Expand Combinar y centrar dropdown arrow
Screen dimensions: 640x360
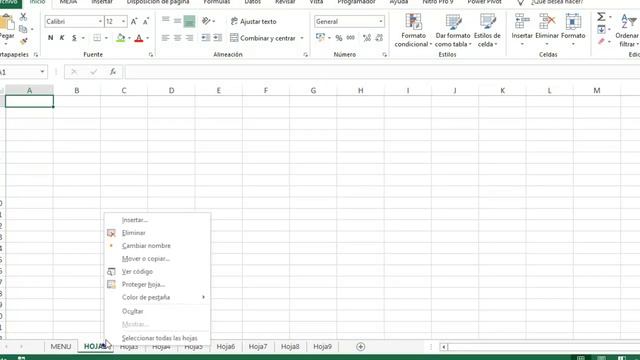[x=302, y=38]
